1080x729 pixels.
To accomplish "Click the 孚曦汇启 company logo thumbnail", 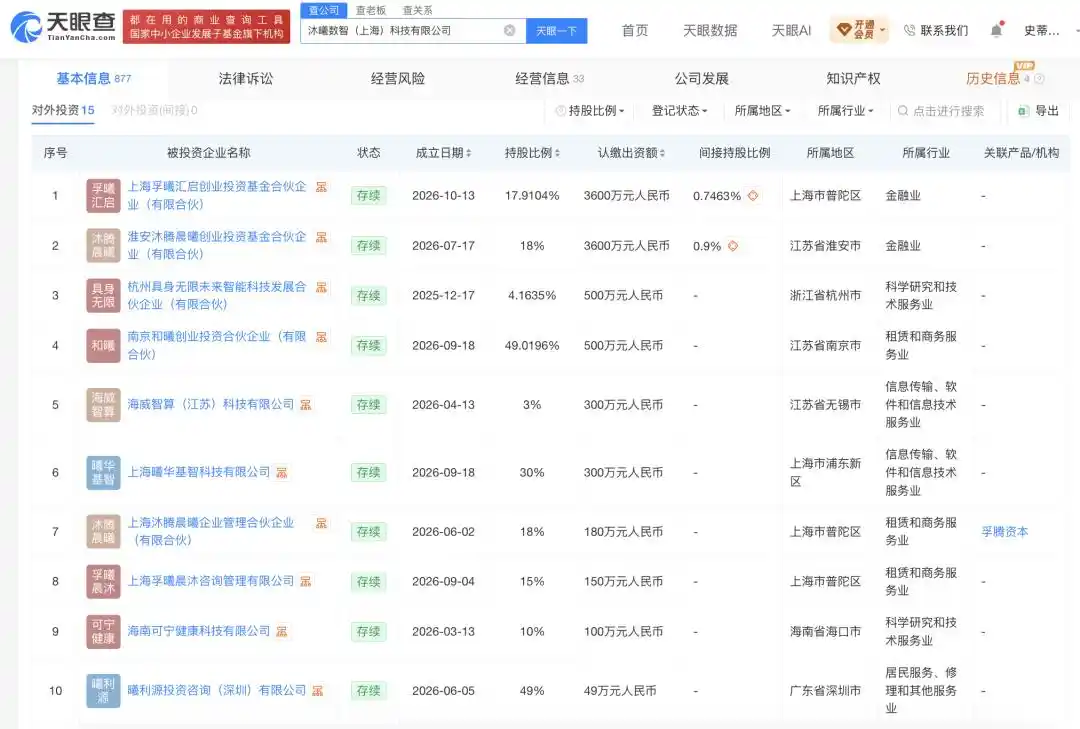I will point(103,196).
